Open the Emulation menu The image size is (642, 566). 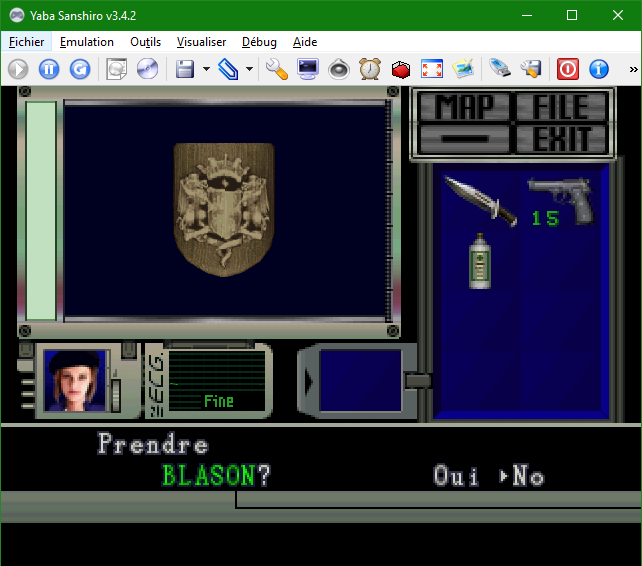coord(87,42)
